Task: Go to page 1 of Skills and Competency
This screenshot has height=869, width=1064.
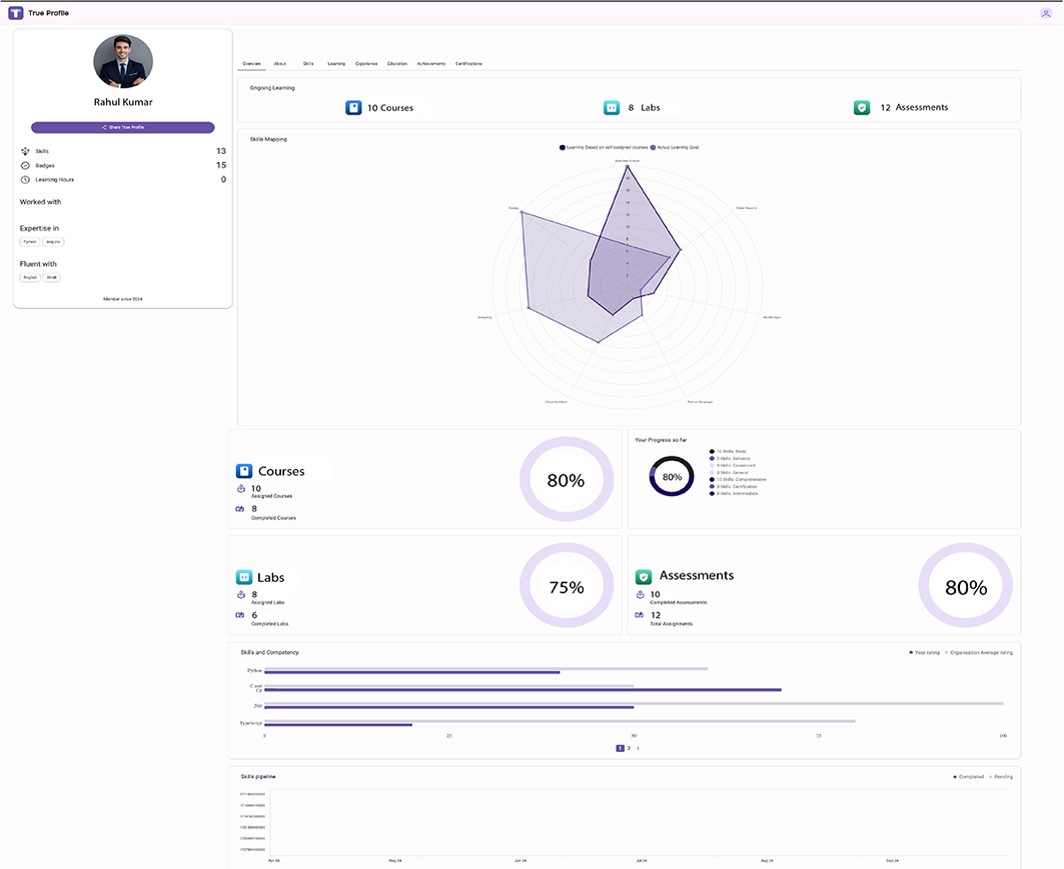Action: pyautogui.click(x=620, y=748)
